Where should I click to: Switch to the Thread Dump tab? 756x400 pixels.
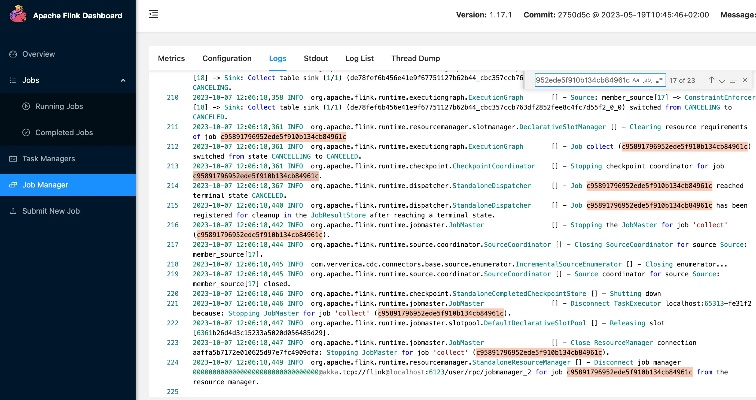415,59
